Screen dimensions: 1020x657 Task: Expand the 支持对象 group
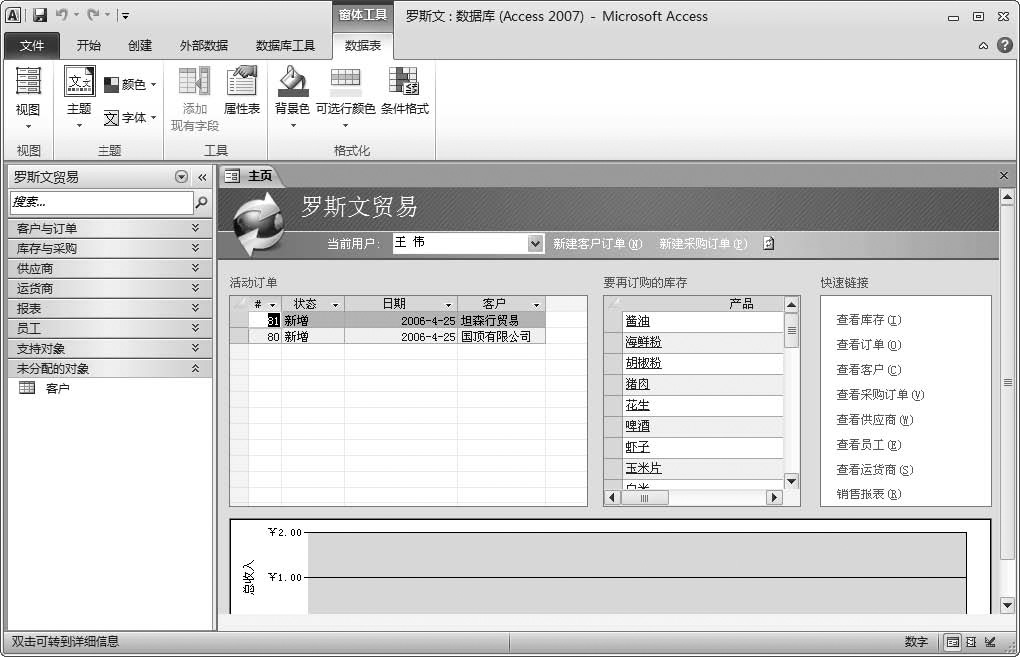click(110, 349)
